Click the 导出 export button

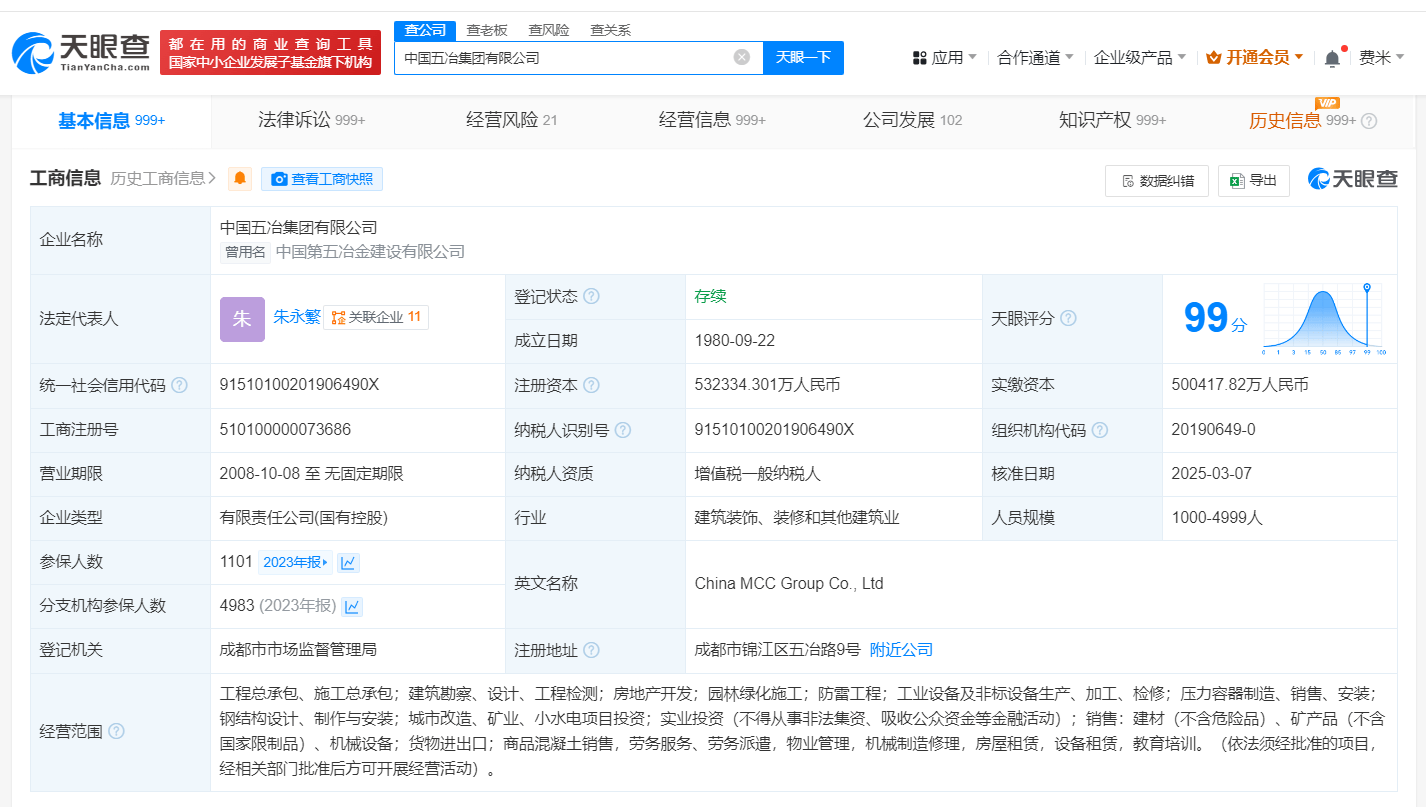tap(1254, 180)
